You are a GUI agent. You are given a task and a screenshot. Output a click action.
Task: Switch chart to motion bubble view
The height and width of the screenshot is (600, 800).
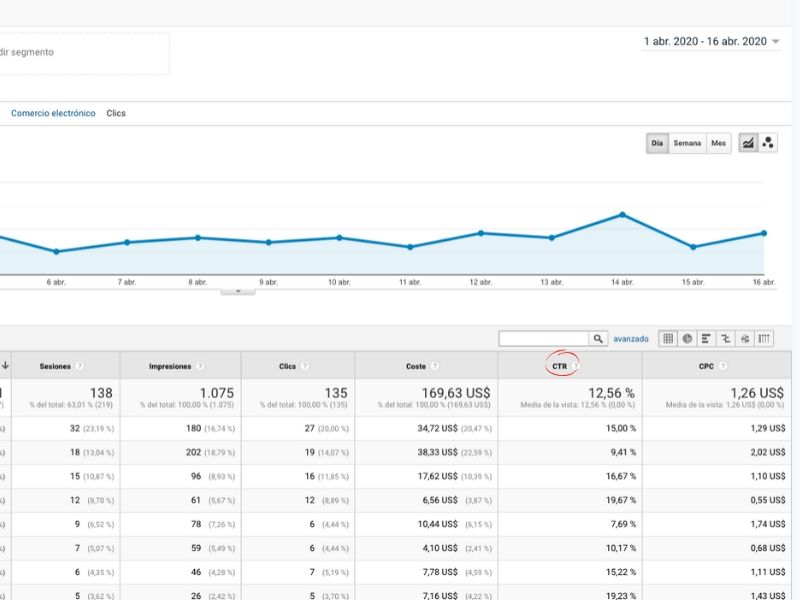pos(768,143)
